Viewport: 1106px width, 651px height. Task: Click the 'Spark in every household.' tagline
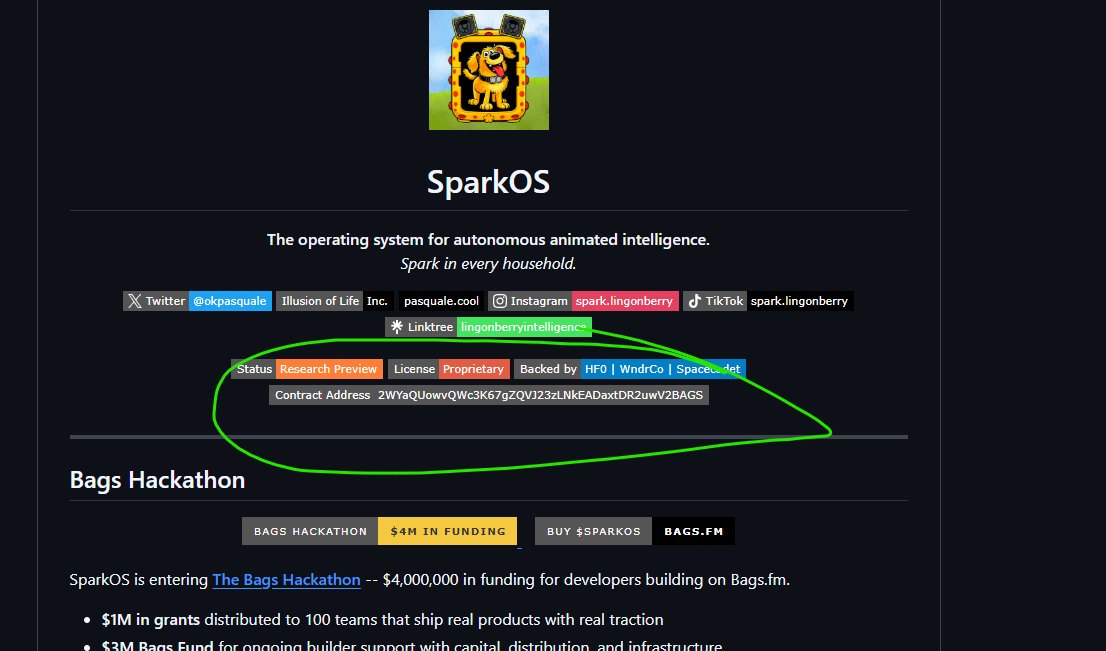(488, 264)
